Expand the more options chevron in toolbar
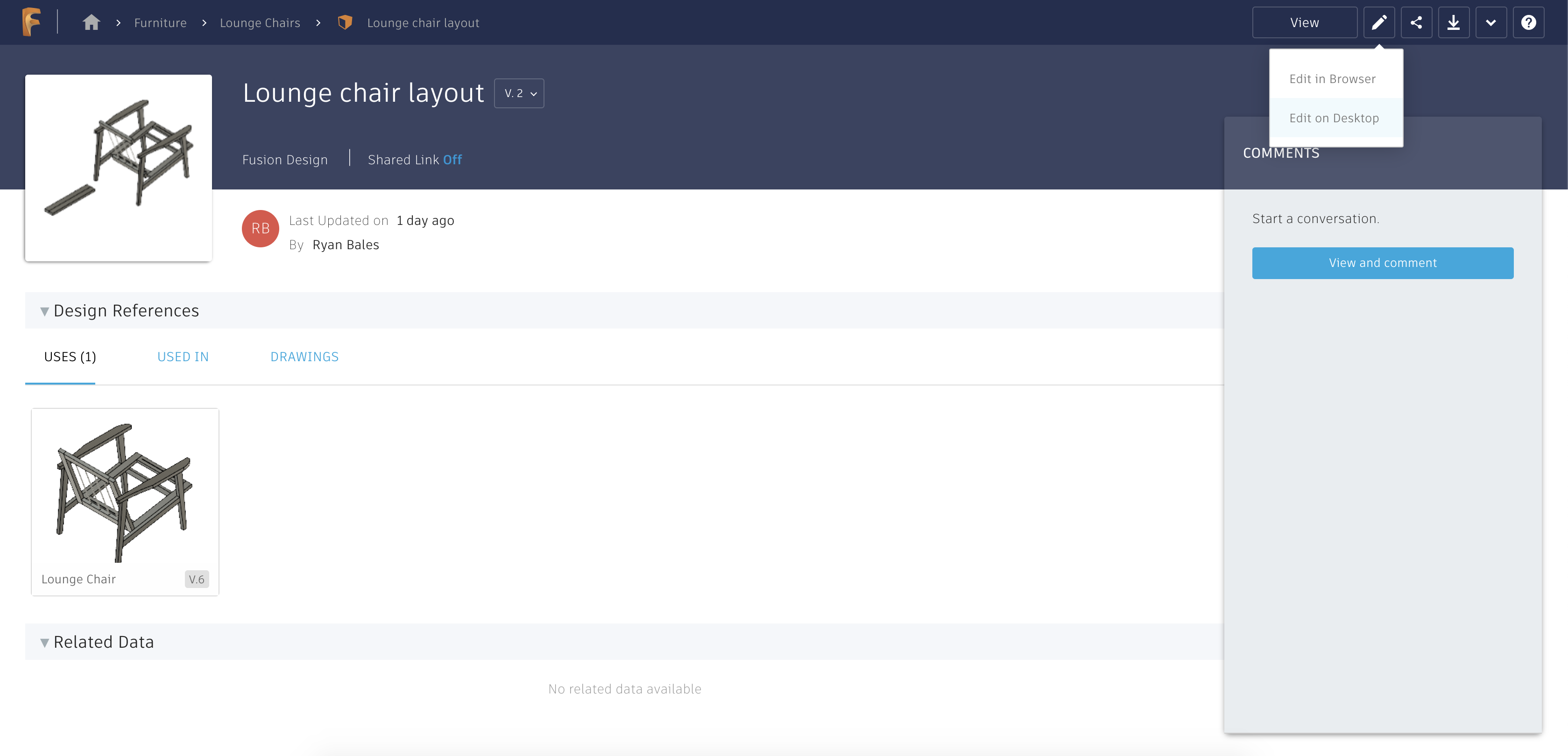Screen dimensions: 1568x756 [x=1490, y=22]
